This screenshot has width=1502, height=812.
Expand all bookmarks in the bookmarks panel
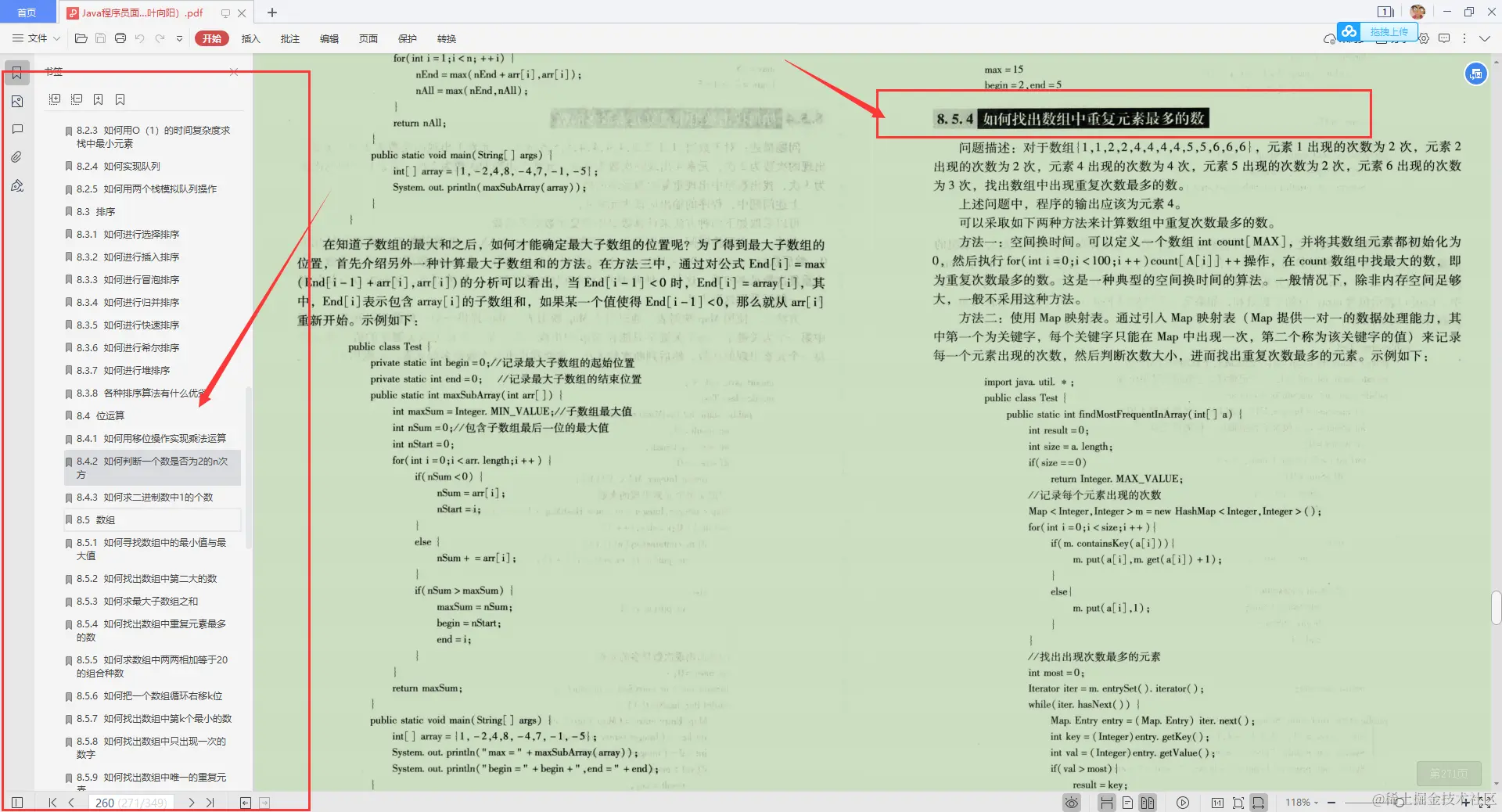55,99
